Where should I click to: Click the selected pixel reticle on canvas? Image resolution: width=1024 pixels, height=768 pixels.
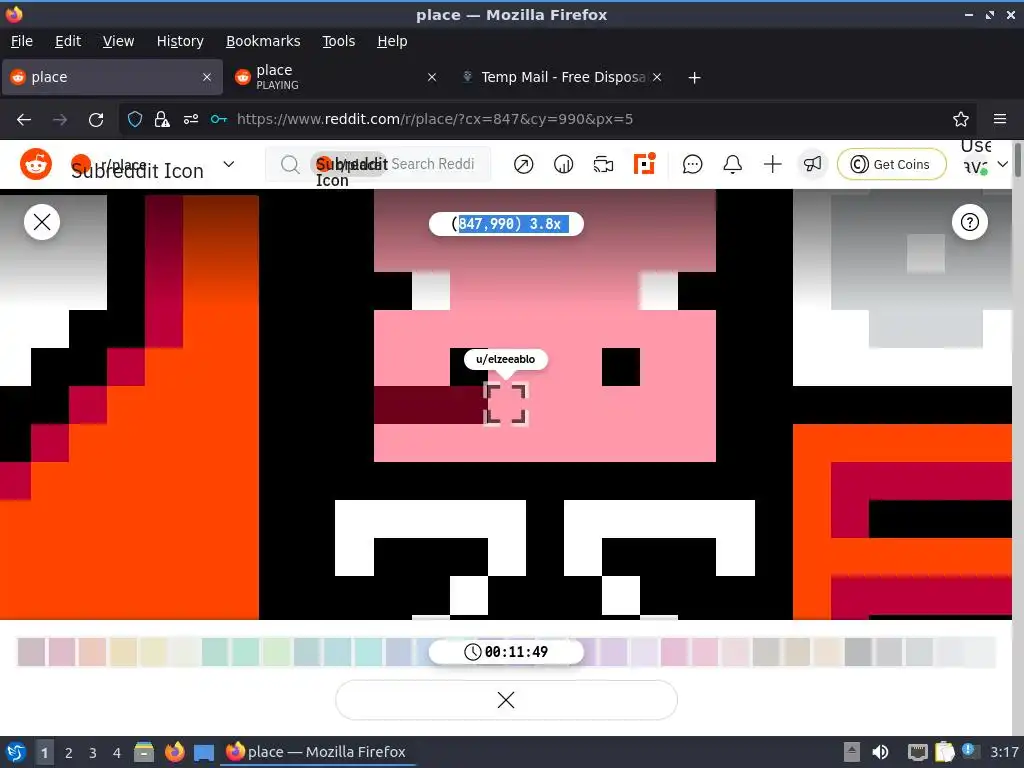(x=505, y=405)
